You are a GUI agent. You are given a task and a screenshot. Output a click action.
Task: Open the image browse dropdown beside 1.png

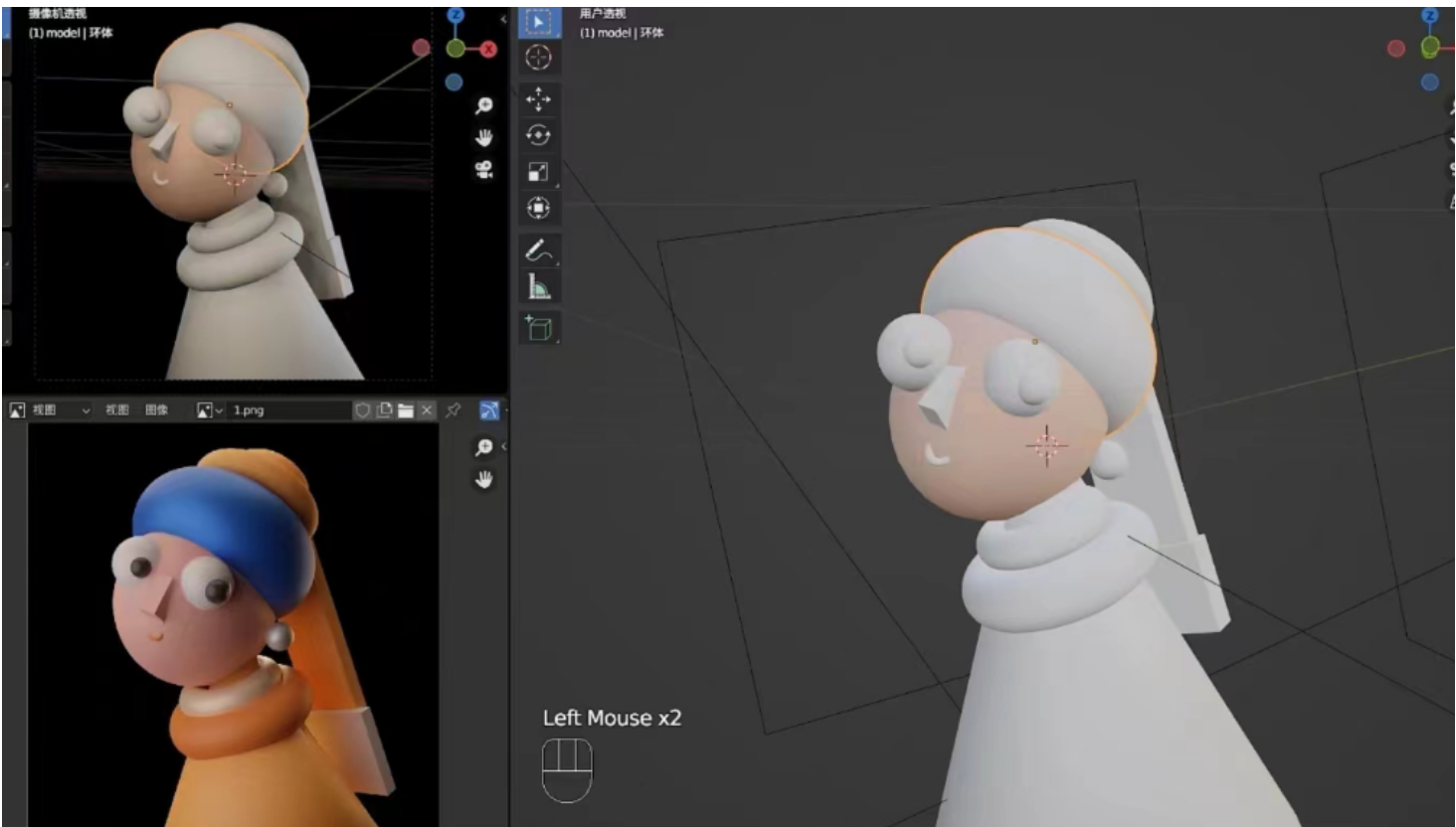pyautogui.click(x=210, y=410)
